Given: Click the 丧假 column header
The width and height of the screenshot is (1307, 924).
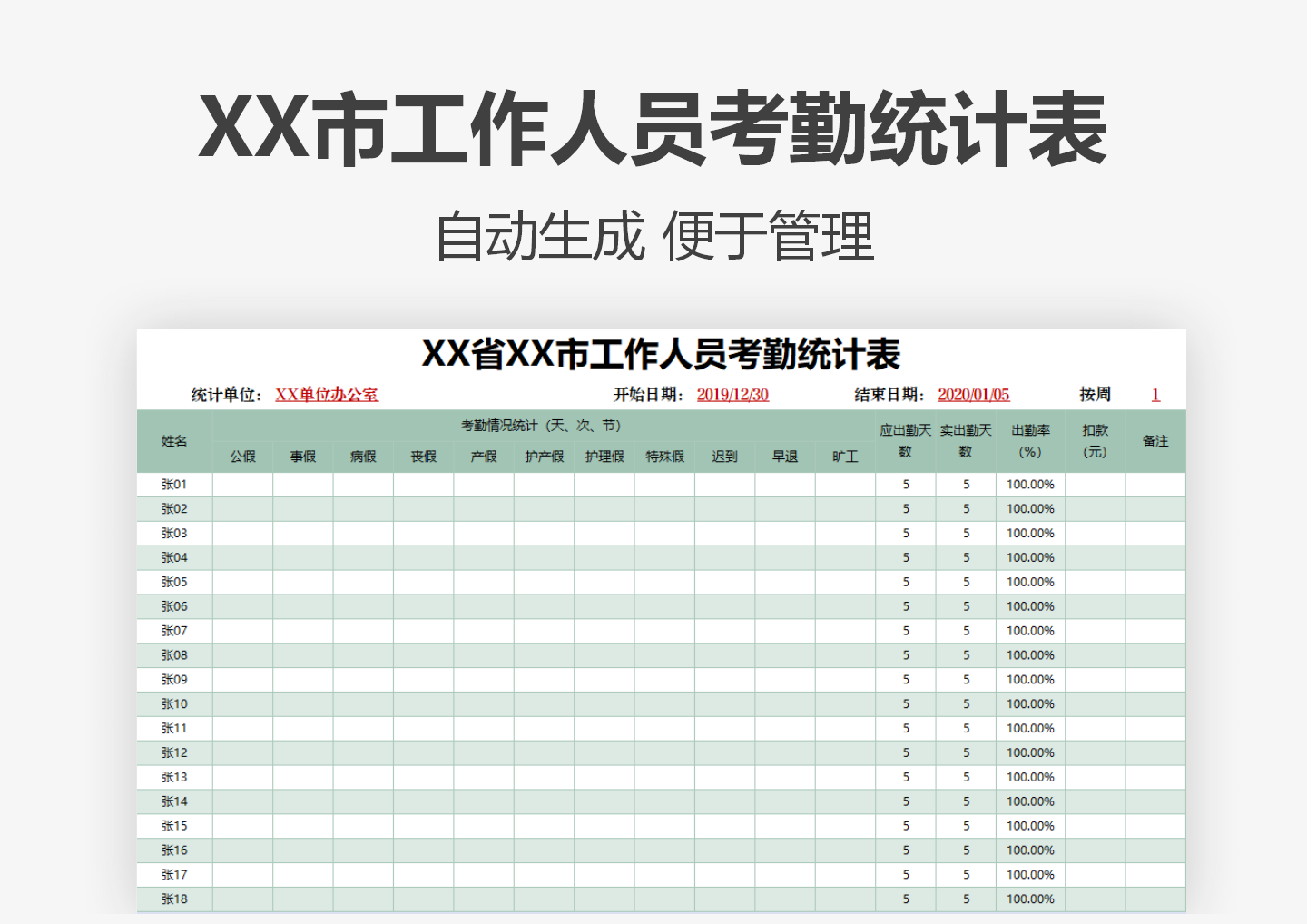Looking at the screenshot, I should point(423,457).
